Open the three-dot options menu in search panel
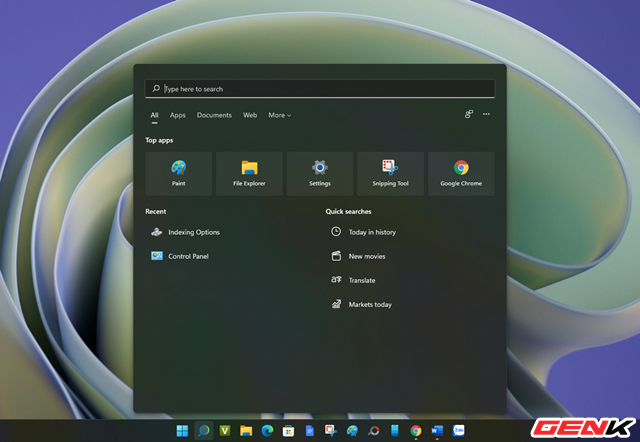Viewport: 640px width, 442px height. [x=486, y=114]
